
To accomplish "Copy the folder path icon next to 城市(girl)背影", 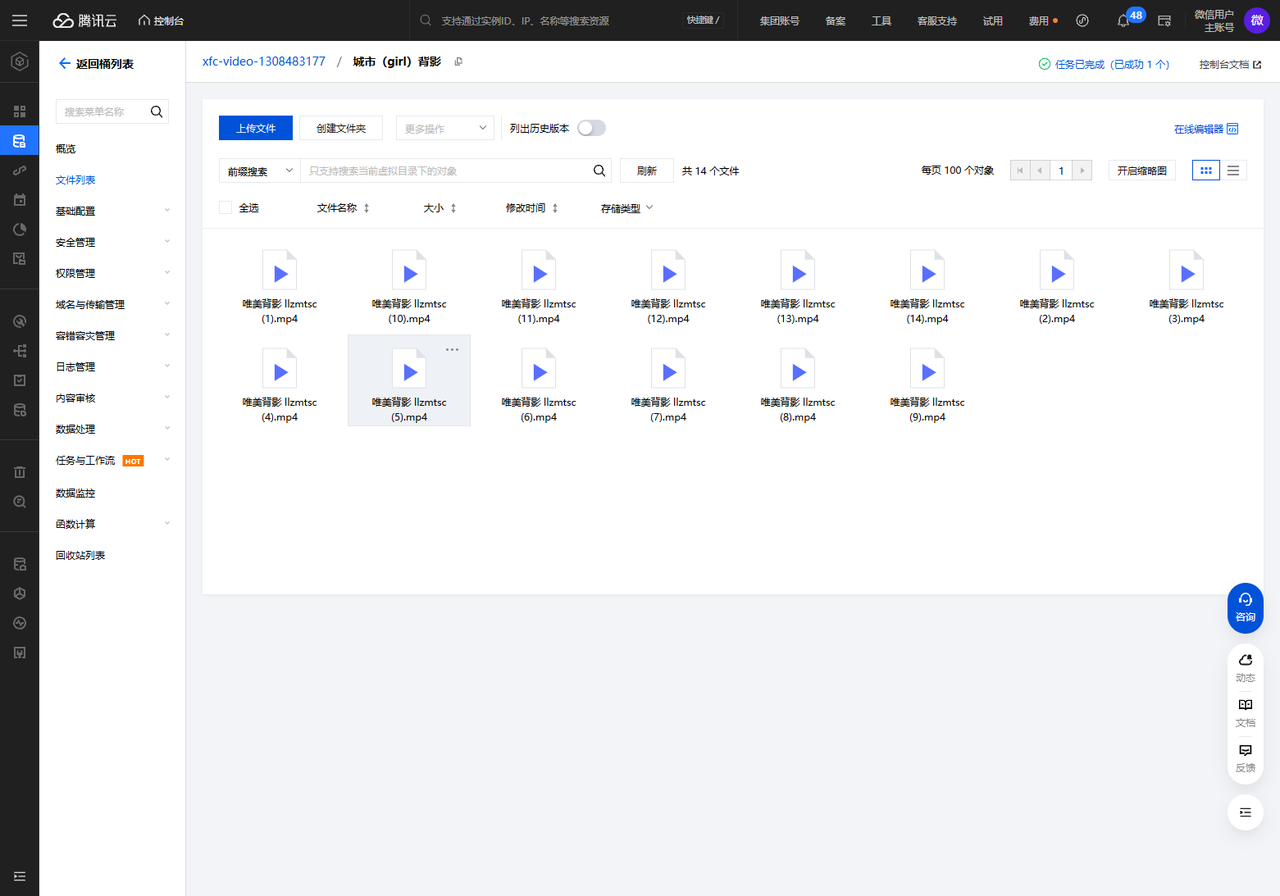I will (x=459, y=62).
